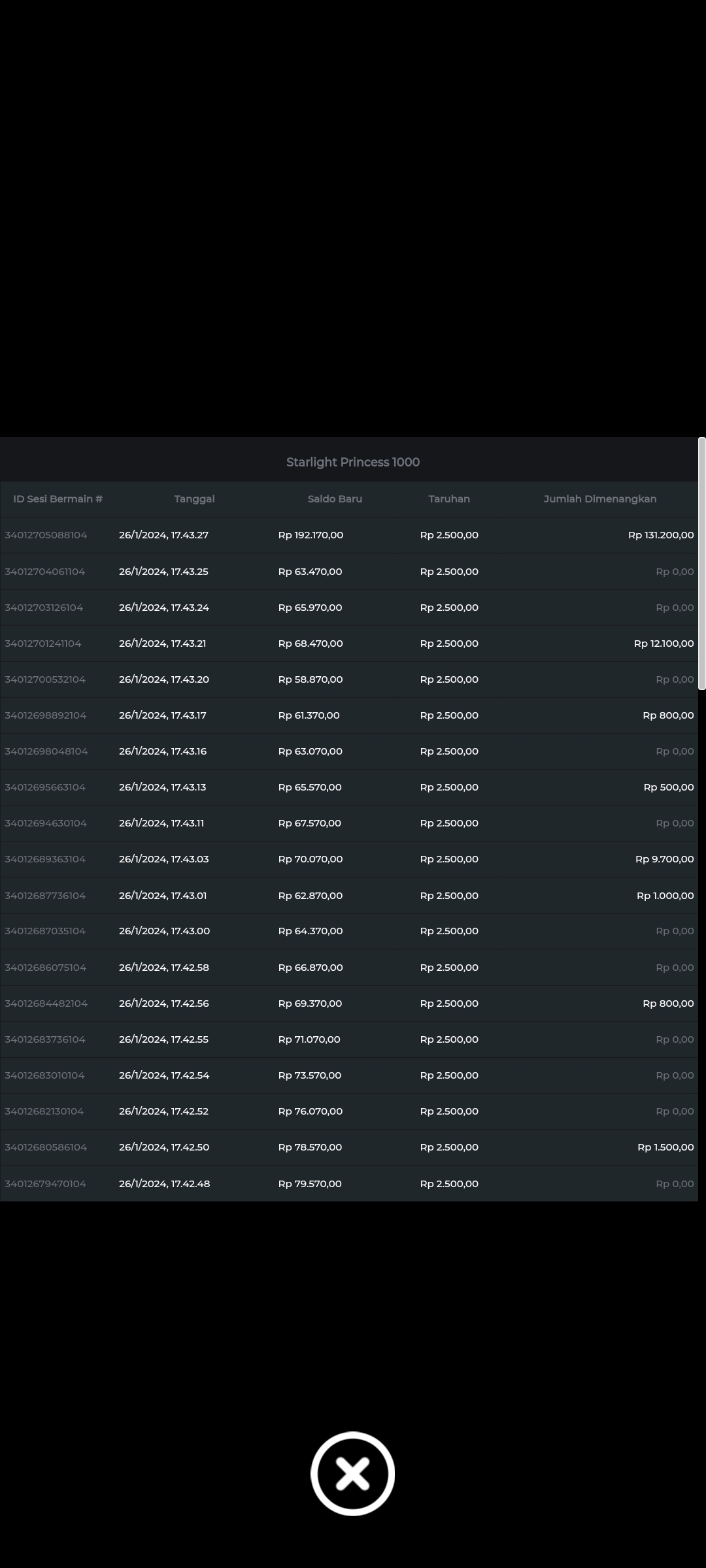The image size is (706, 1568).
Task: Open session ID 34012704061104
Action: tap(45, 572)
